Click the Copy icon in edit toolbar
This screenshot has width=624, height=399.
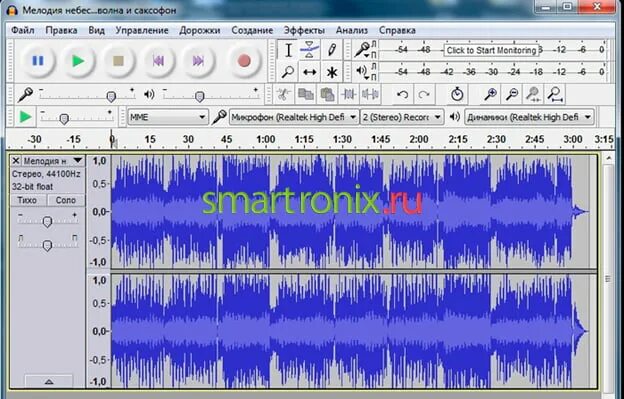click(x=306, y=95)
